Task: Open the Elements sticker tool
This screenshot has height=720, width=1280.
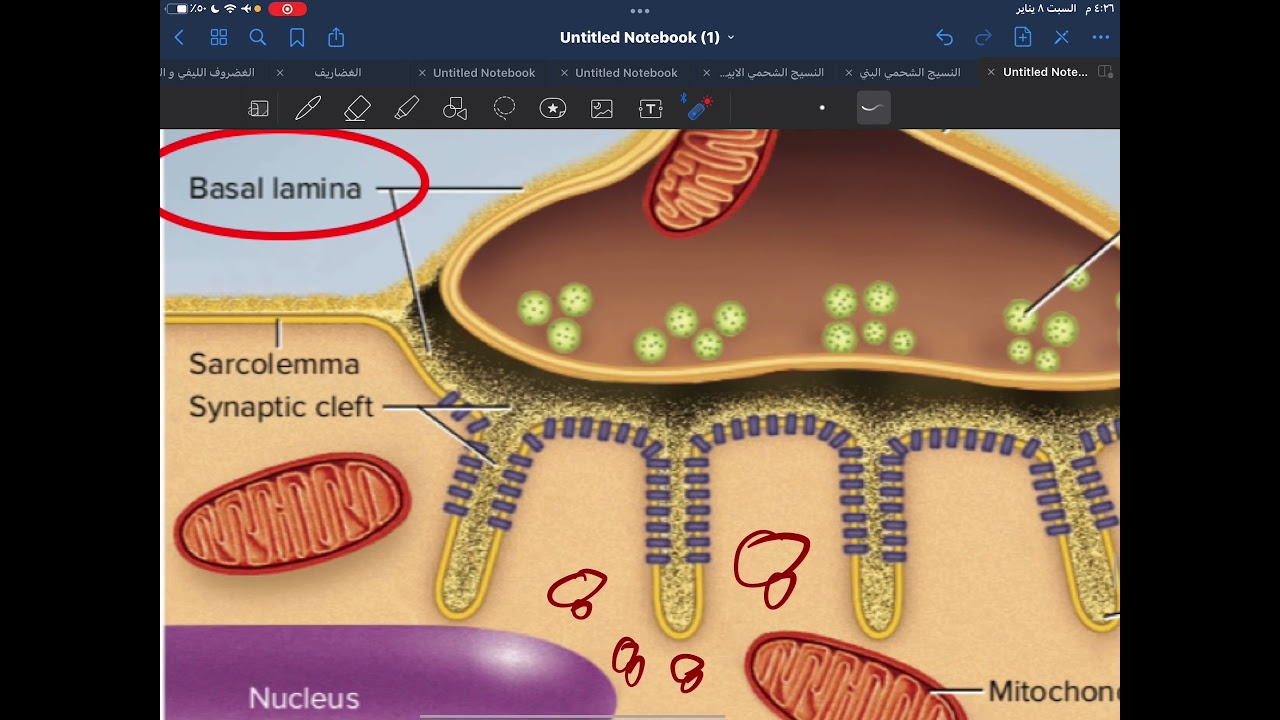Action: (553, 109)
